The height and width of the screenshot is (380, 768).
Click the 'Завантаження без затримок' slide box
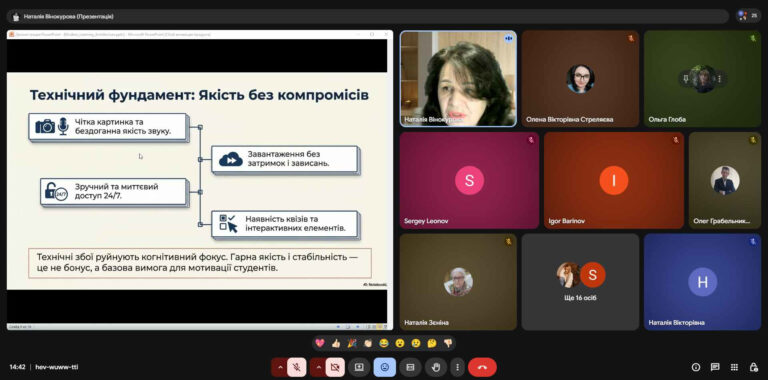tap(285, 159)
